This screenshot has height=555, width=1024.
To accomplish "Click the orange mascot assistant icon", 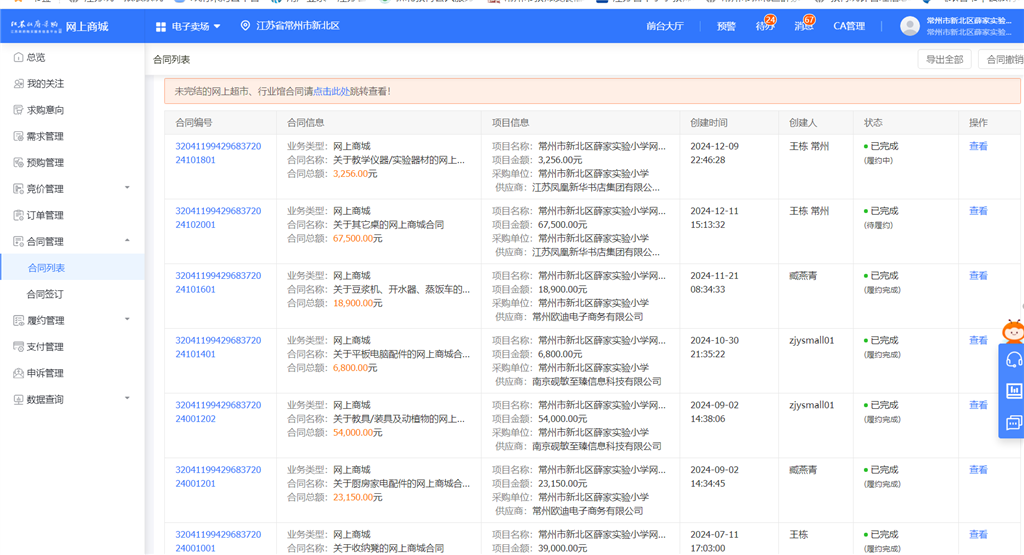I will pyautogui.click(x=1014, y=330).
